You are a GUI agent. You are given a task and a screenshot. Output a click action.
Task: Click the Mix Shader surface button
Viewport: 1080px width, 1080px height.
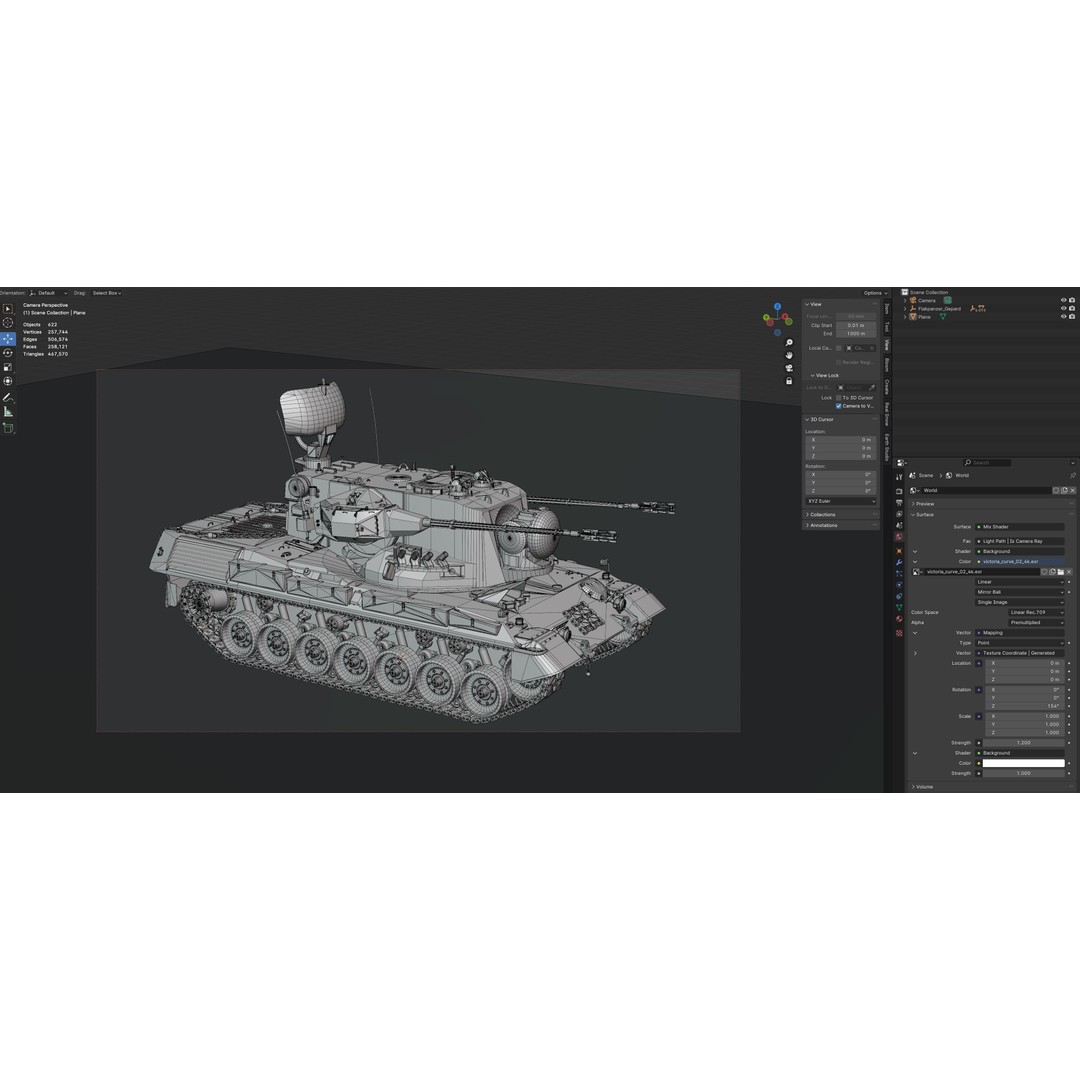point(1021,527)
